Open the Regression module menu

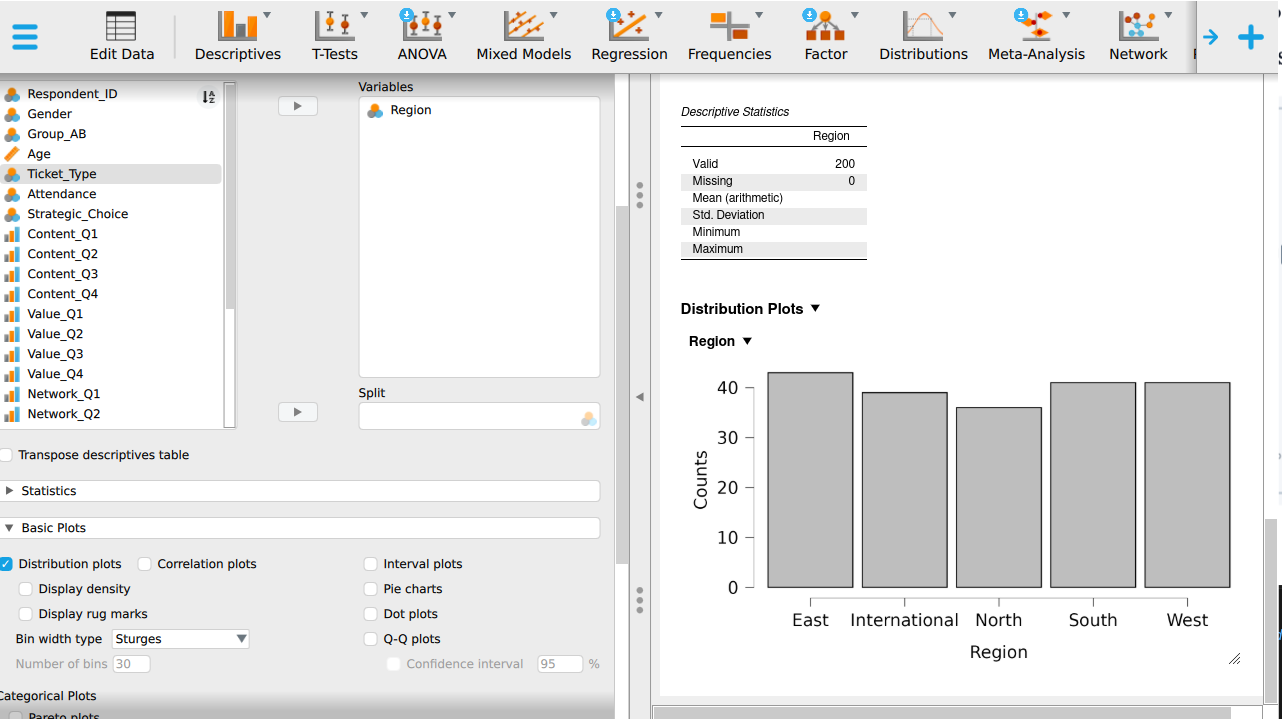(x=630, y=37)
